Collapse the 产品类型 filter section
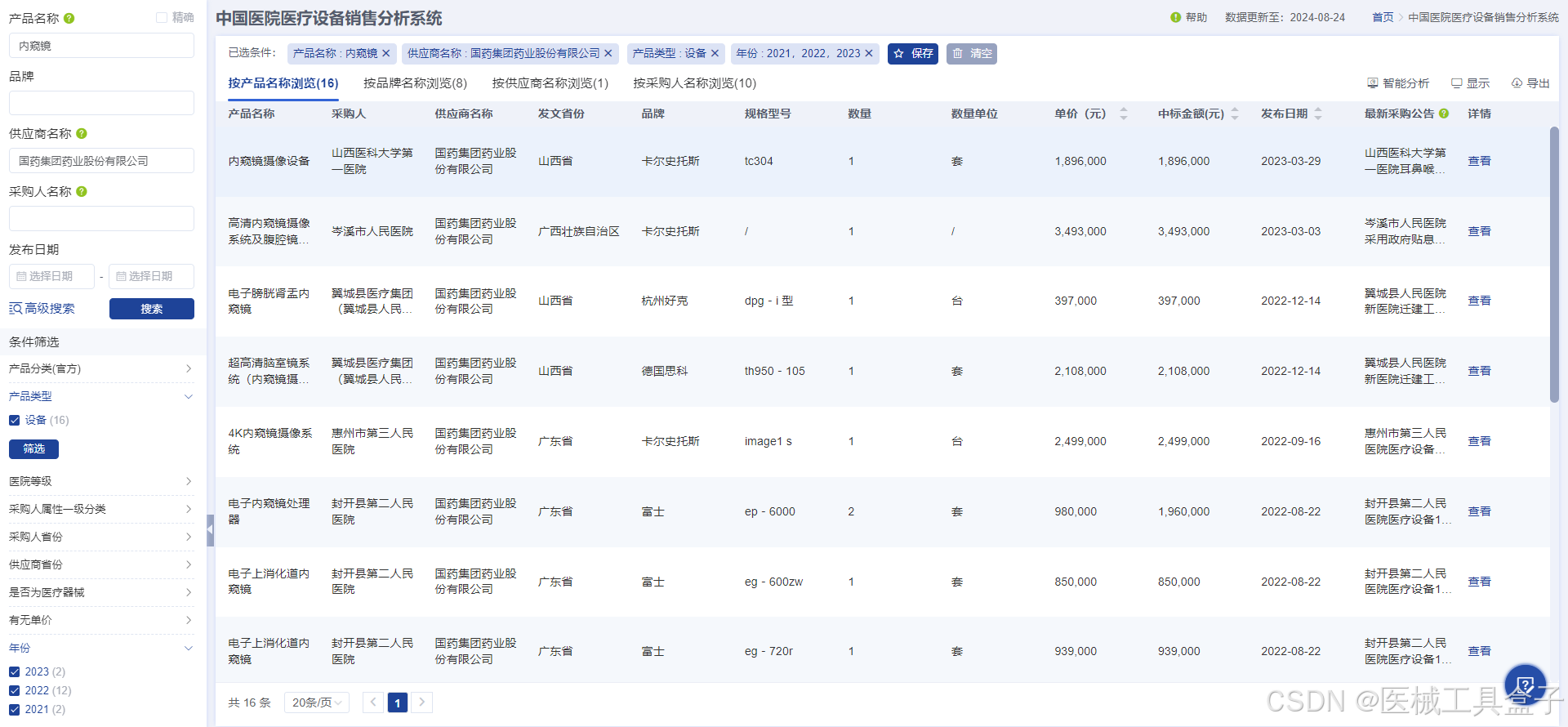This screenshot has width=1568, height=727. [x=101, y=396]
